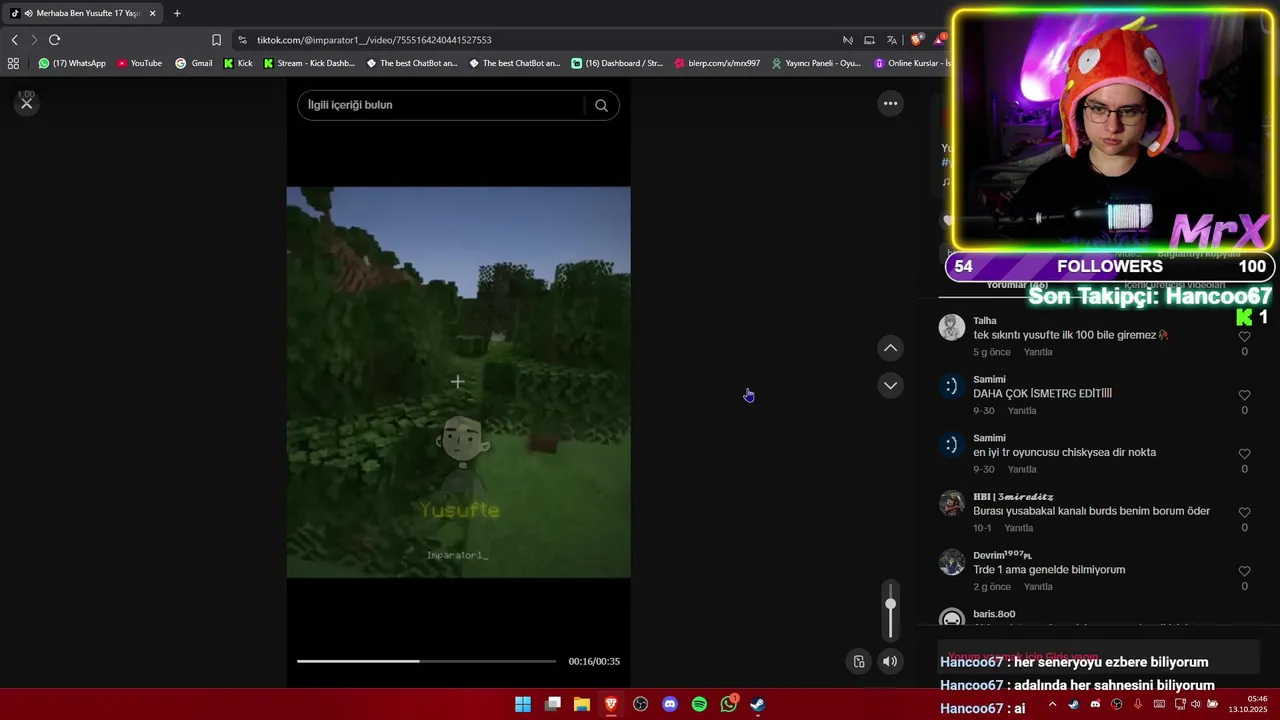This screenshot has height=720, width=1280.
Task: Expand the system tray hidden icons chevron
Action: [1052, 704]
